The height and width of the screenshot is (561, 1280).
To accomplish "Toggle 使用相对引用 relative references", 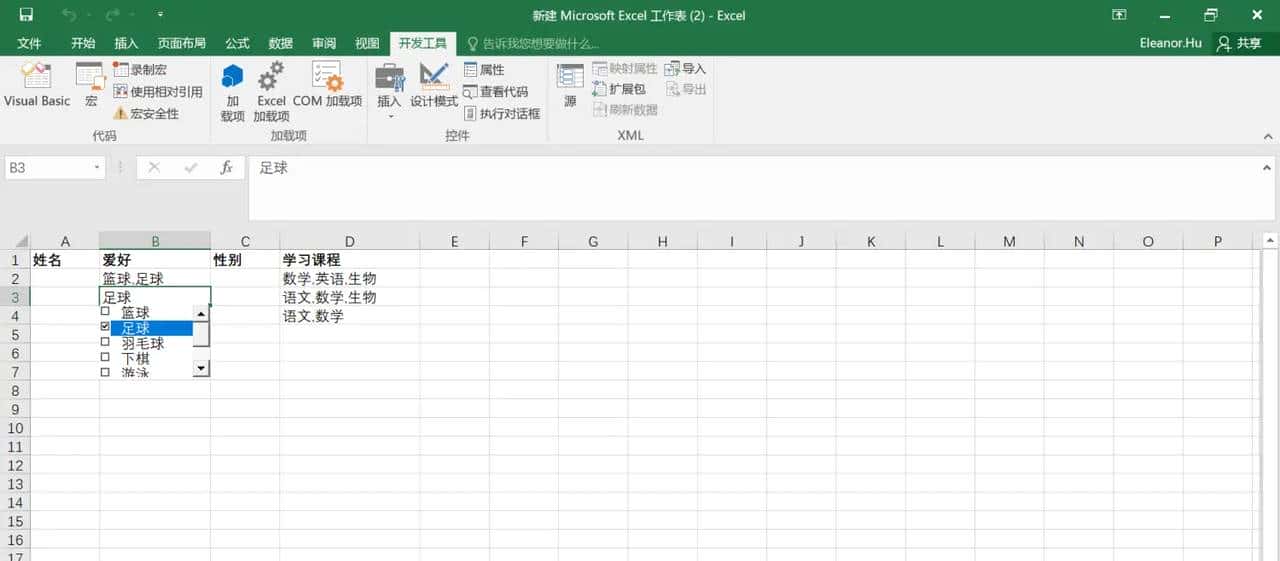I will (x=158, y=91).
